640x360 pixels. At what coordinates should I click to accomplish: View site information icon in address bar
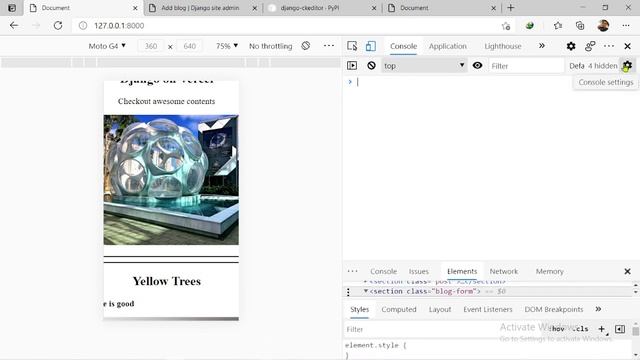click(83, 26)
